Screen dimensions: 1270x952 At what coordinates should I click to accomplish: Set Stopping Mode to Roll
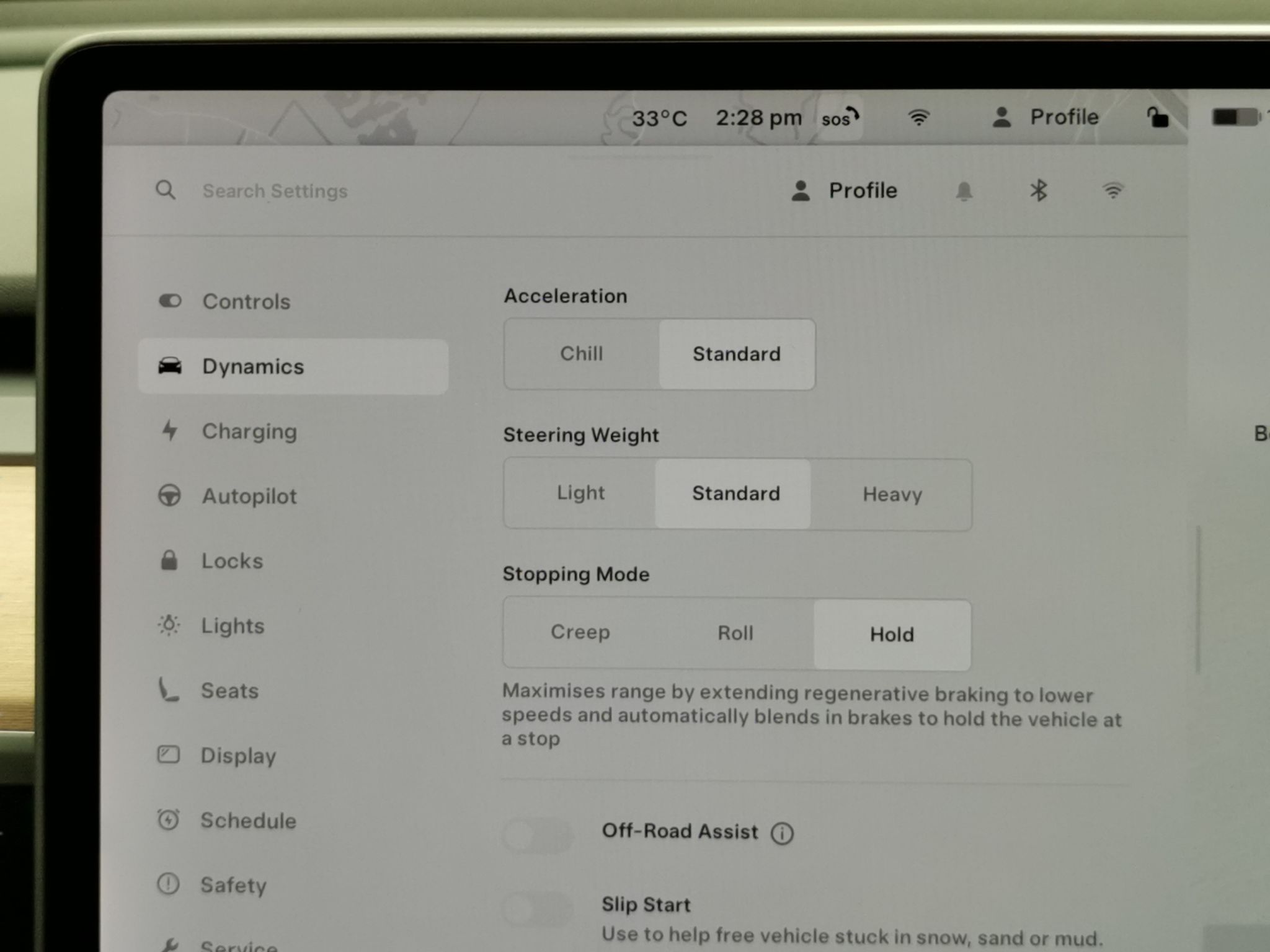click(x=735, y=633)
